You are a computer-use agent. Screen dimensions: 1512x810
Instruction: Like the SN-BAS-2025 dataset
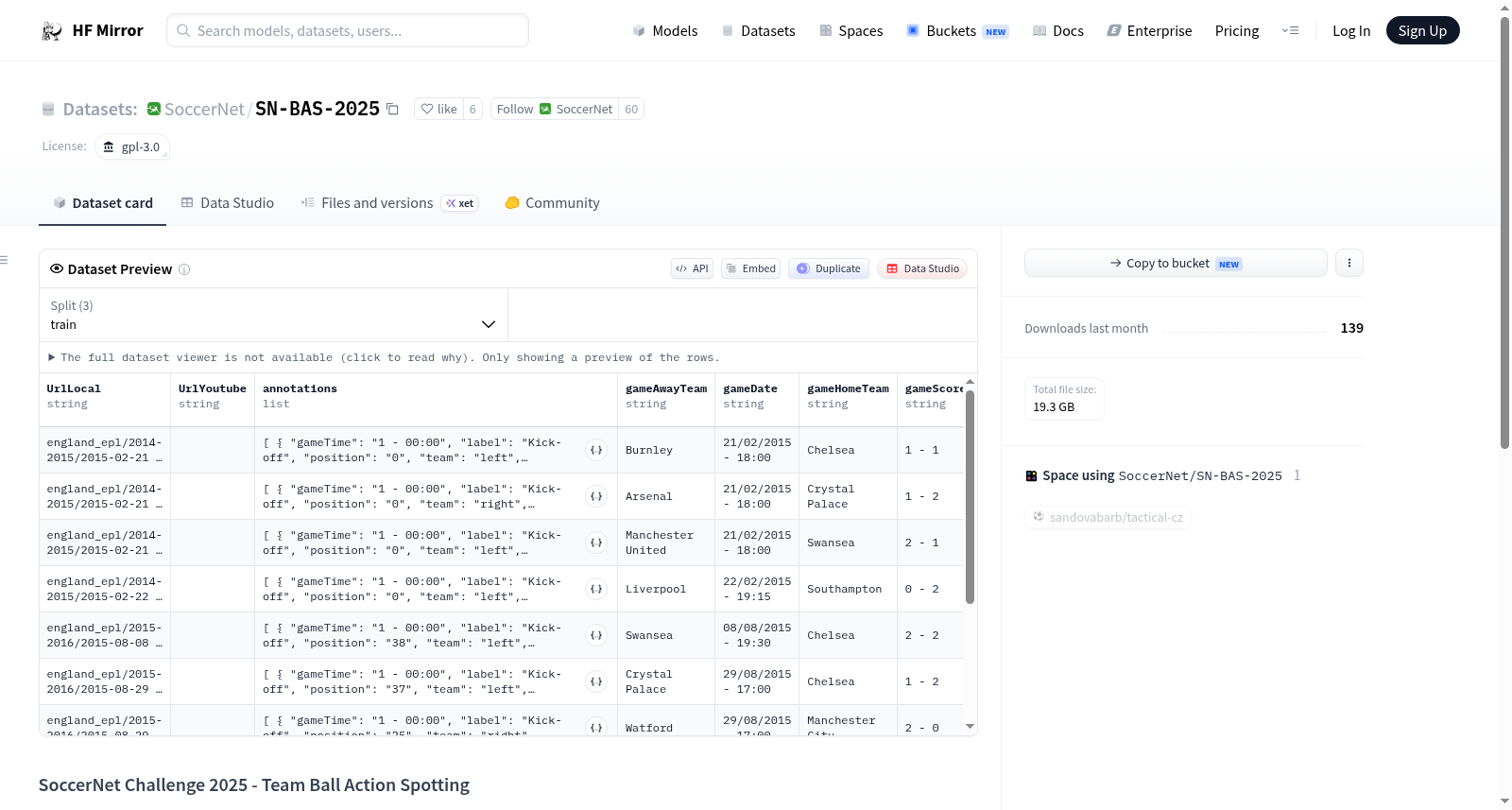coord(438,110)
